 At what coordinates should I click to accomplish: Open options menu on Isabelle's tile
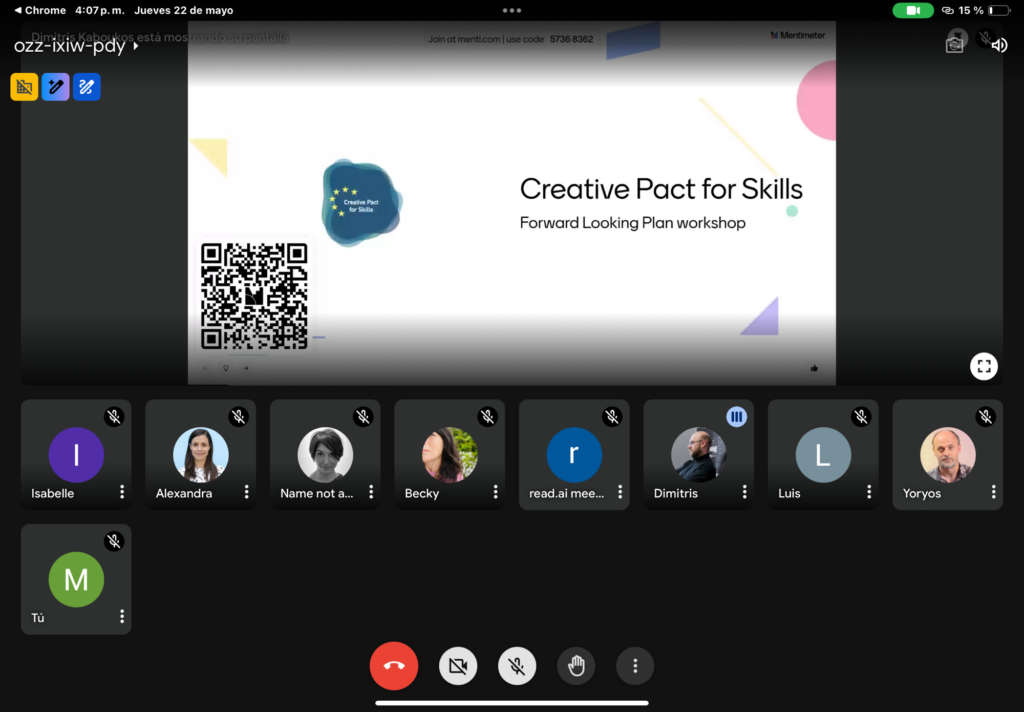coord(122,492)
